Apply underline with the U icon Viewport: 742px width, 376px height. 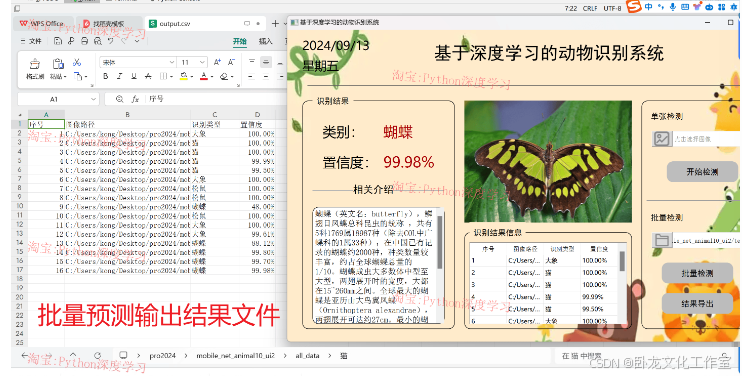click(x=134, y=76)
